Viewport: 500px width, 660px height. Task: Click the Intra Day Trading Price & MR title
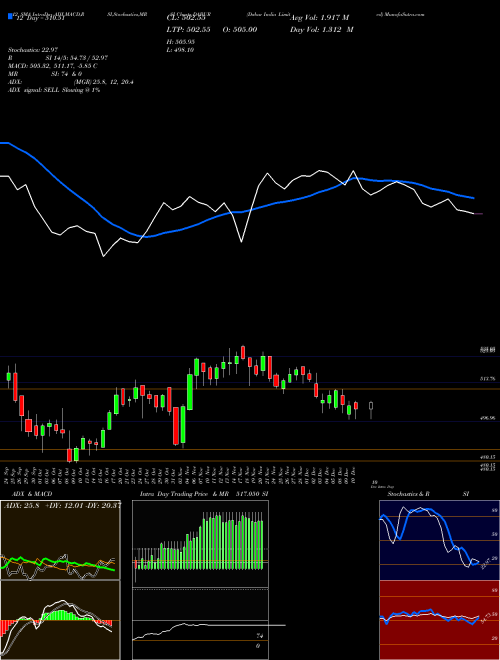click(x=205, y=494)
